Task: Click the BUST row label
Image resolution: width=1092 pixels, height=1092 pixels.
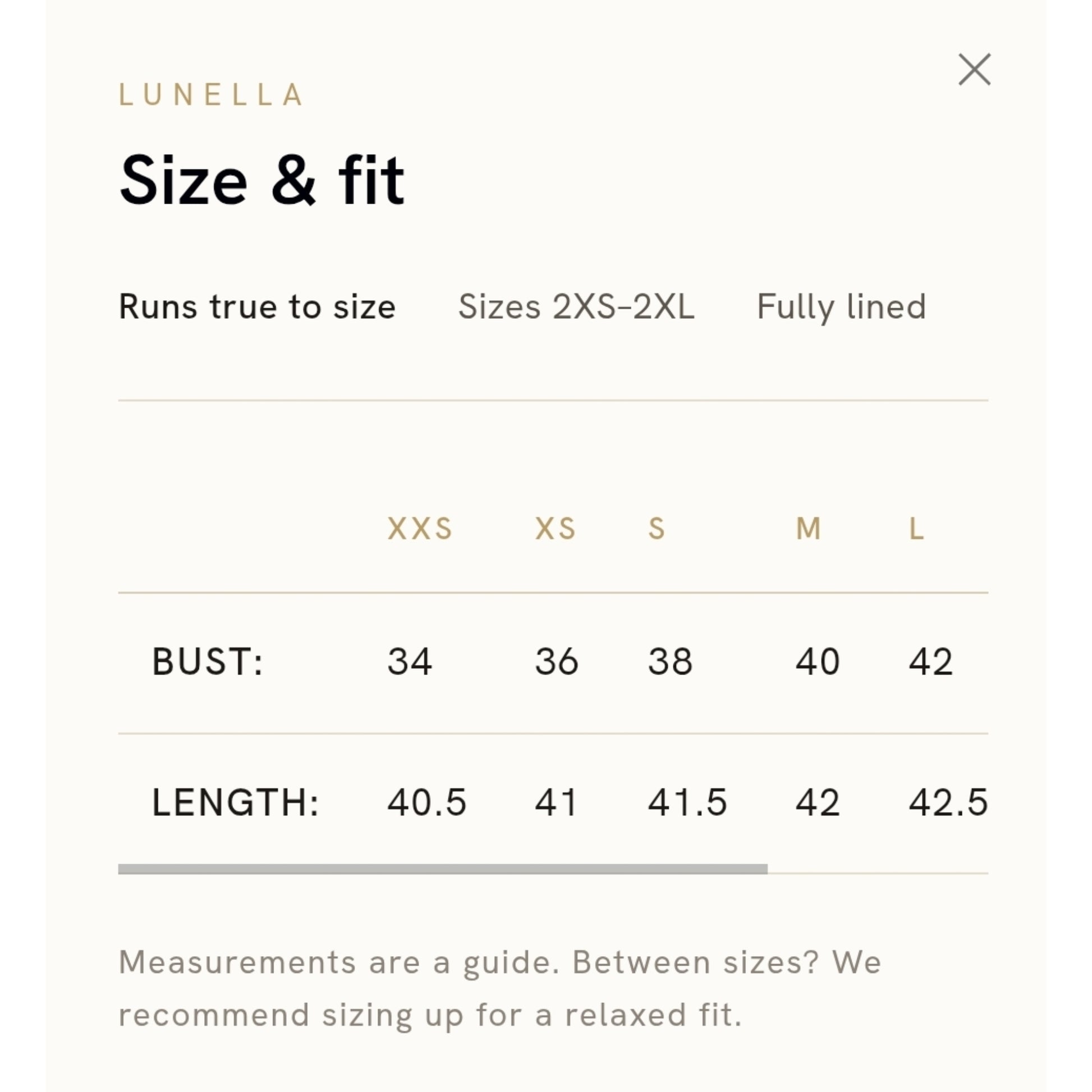Action: tap(208, 661)
